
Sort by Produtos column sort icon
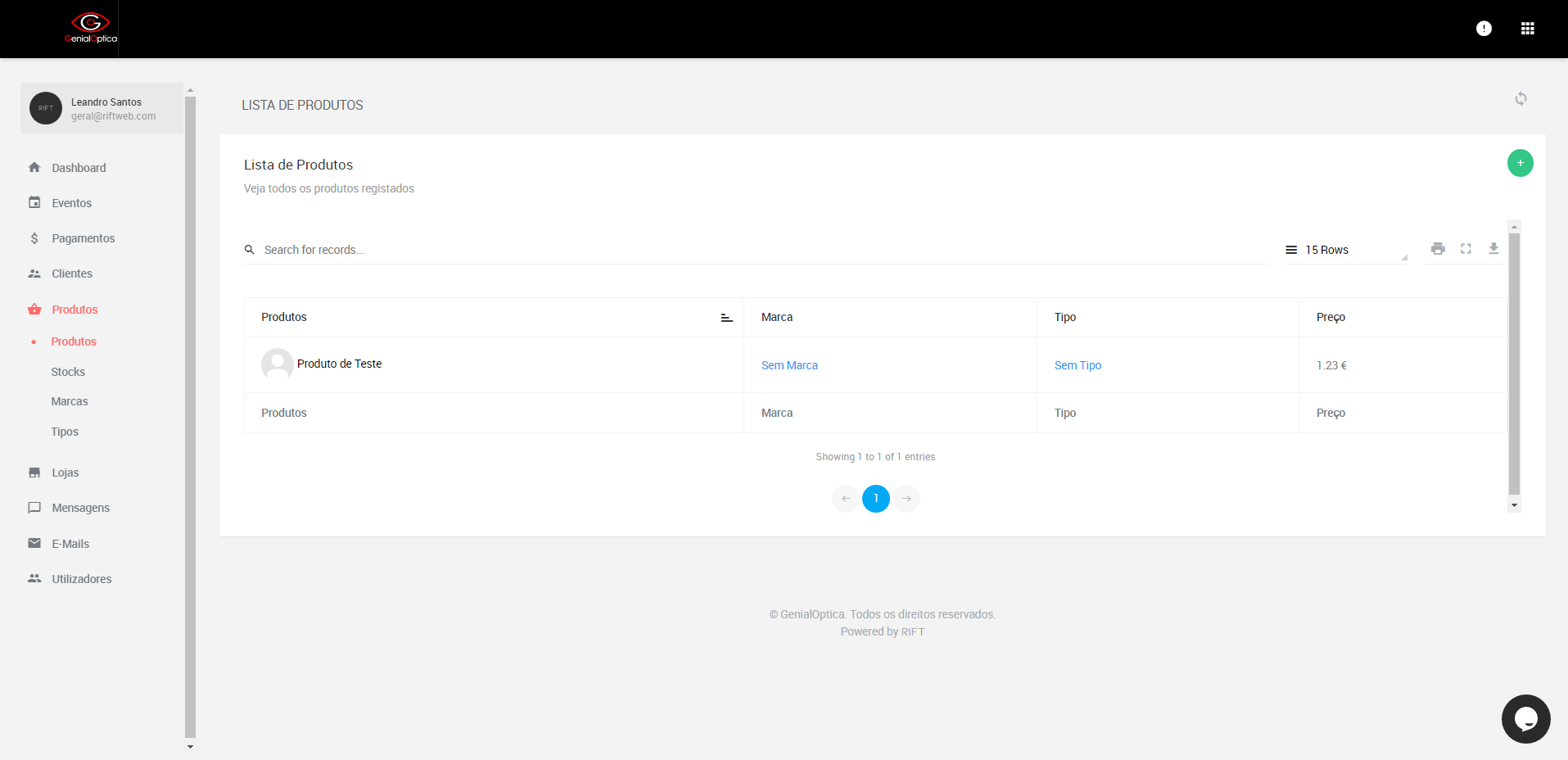pos(726,318)
